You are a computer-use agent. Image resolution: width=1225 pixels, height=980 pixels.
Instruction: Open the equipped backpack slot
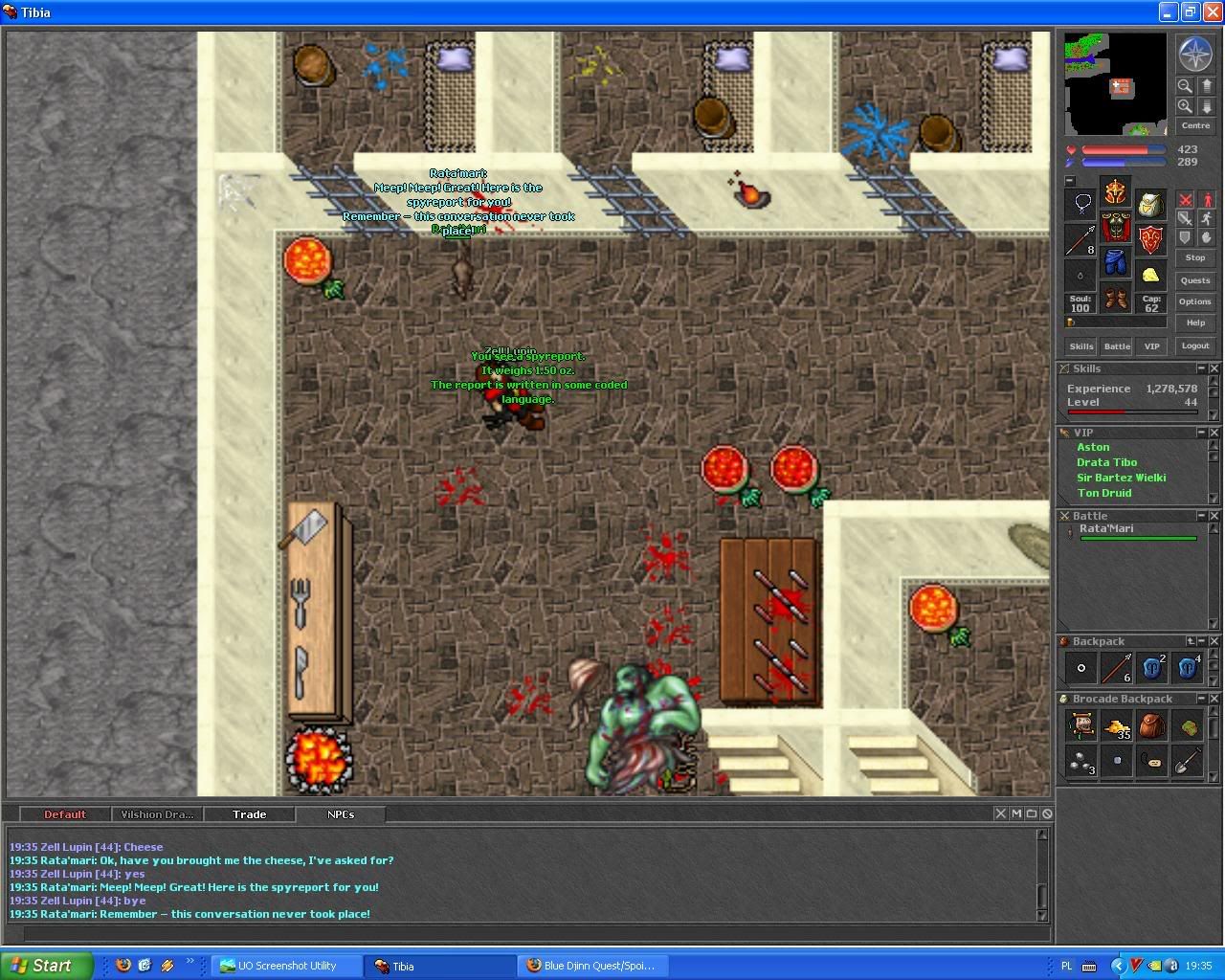(x=1150, y=204)
